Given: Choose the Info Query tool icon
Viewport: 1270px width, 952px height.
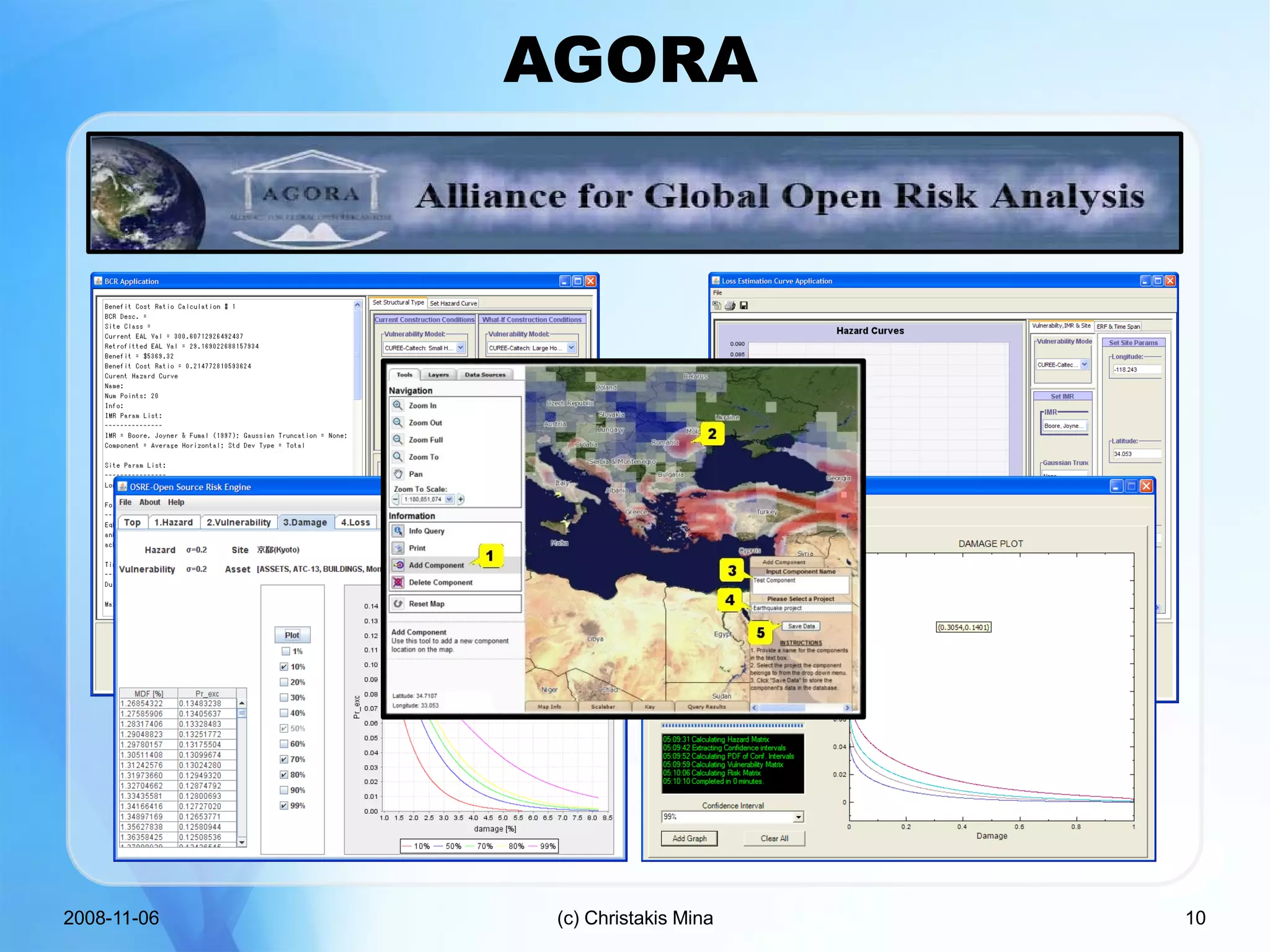Looking at the screenshot, I should pyautogui.click(x=398, y=531).
